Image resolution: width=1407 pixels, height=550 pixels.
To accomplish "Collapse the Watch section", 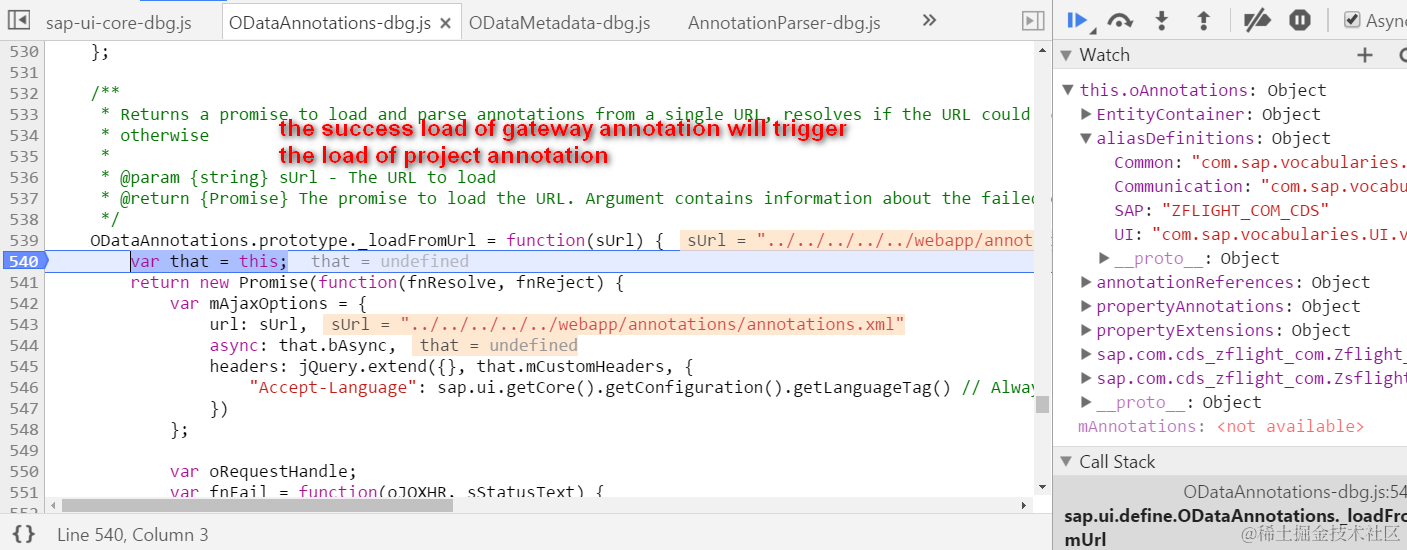I will coord(1066,55).
